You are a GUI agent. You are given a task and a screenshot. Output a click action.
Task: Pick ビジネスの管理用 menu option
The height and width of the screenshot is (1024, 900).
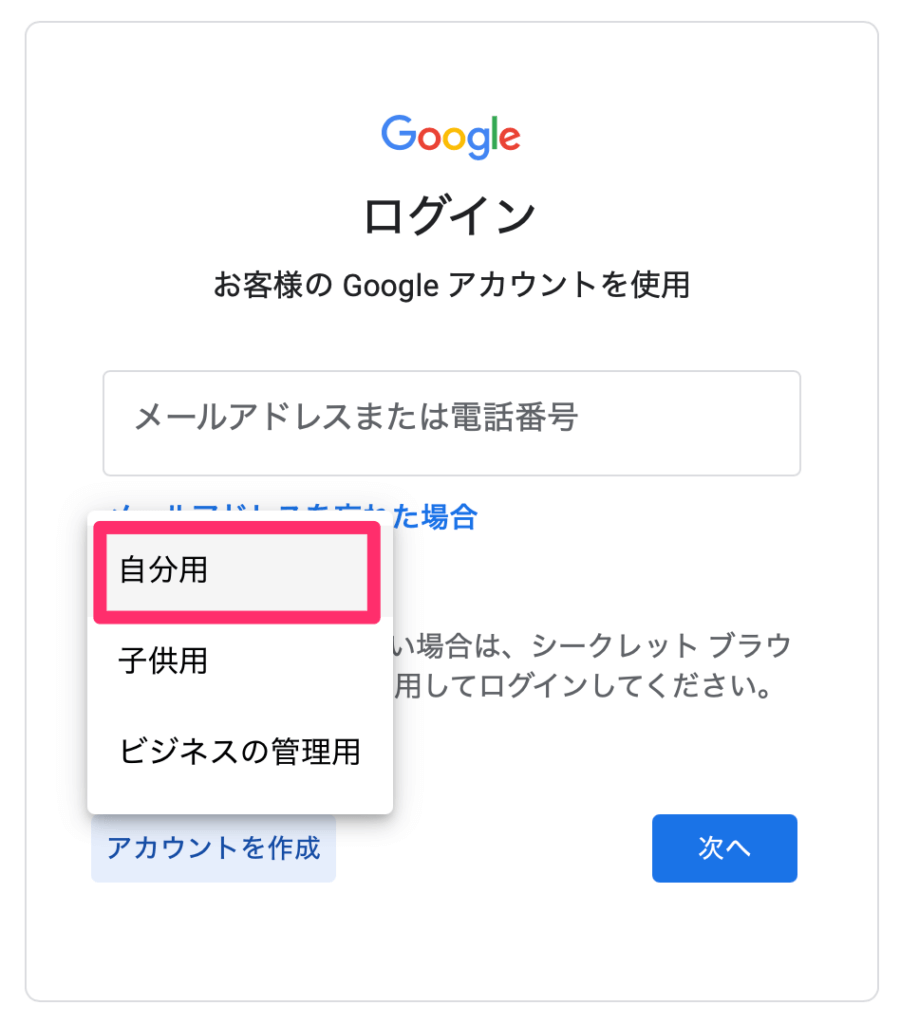point(240,751)
